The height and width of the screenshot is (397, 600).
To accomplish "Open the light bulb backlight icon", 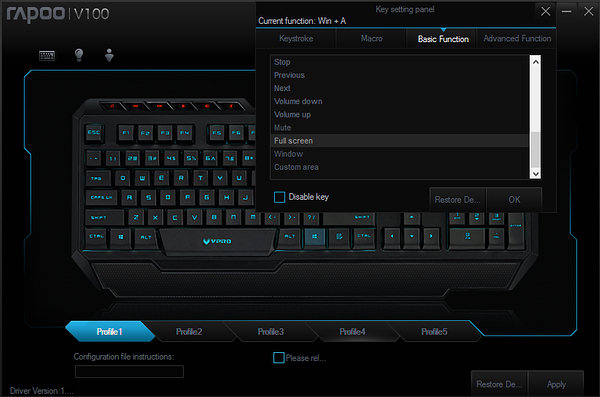I will pos(79,55).
